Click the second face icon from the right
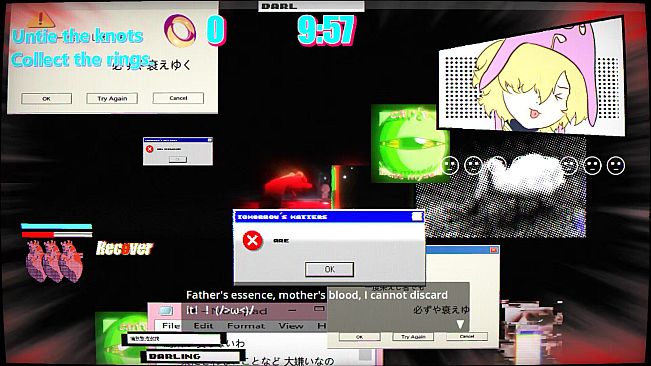Screen dimensions: 651x366 click(x=592, y=165)
